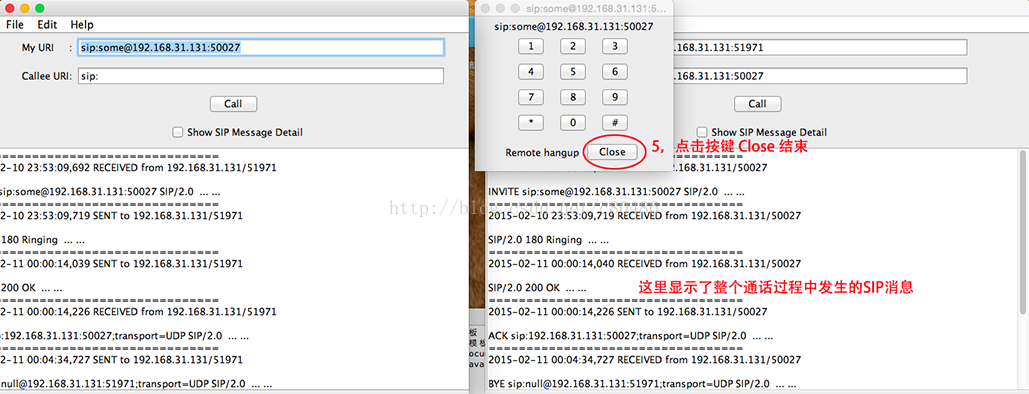This screenshot has width=1029, height=394.
Task: Click Call button in the right window
Action: 757,104
